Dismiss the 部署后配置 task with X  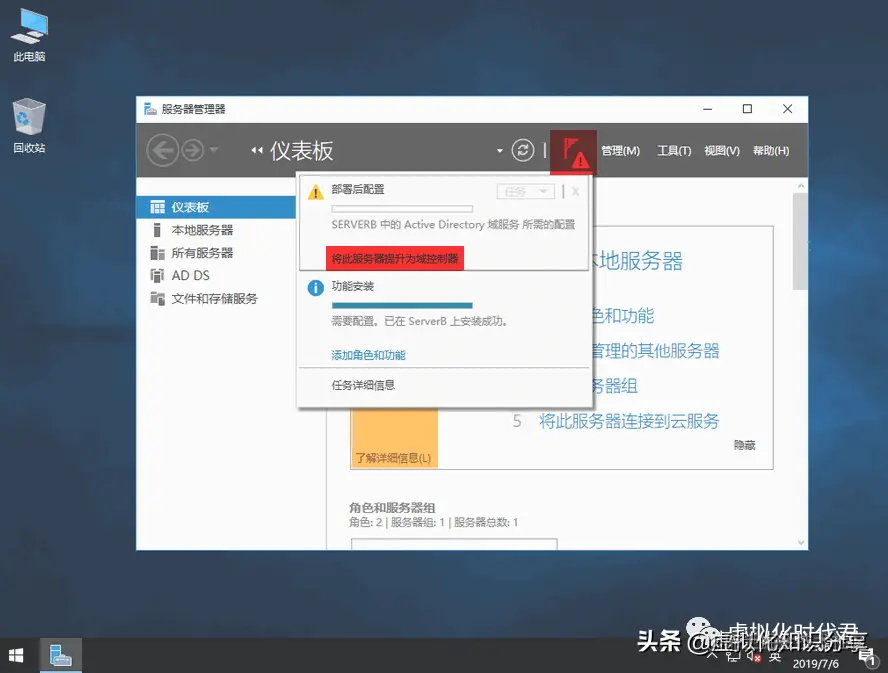577,190
